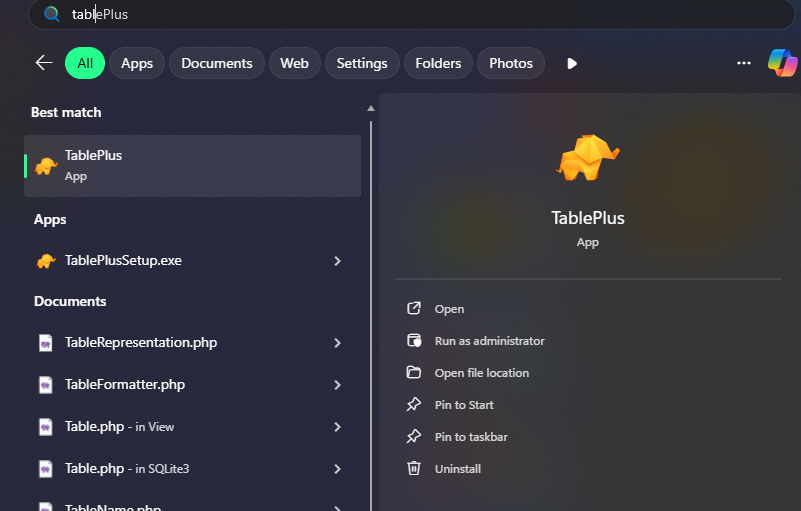Click the Pin to taskbar pin icon
Screen dimensions: 801x511
pyautogui.click(x=414, y=436)
